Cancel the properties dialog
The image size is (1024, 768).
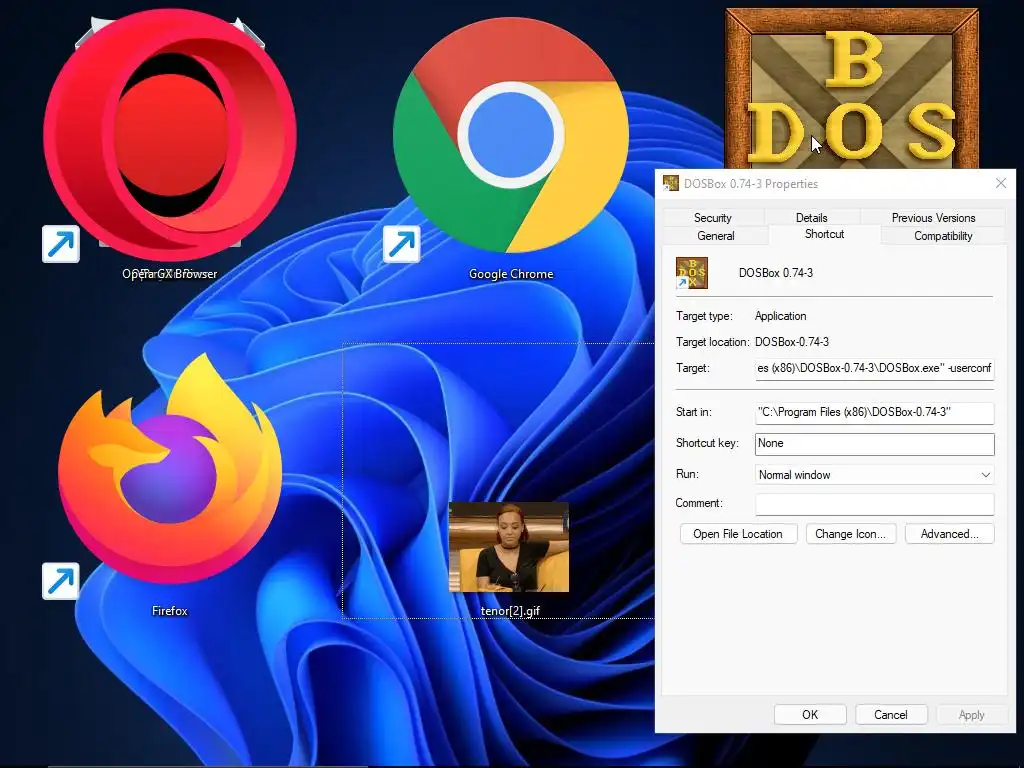891,714
